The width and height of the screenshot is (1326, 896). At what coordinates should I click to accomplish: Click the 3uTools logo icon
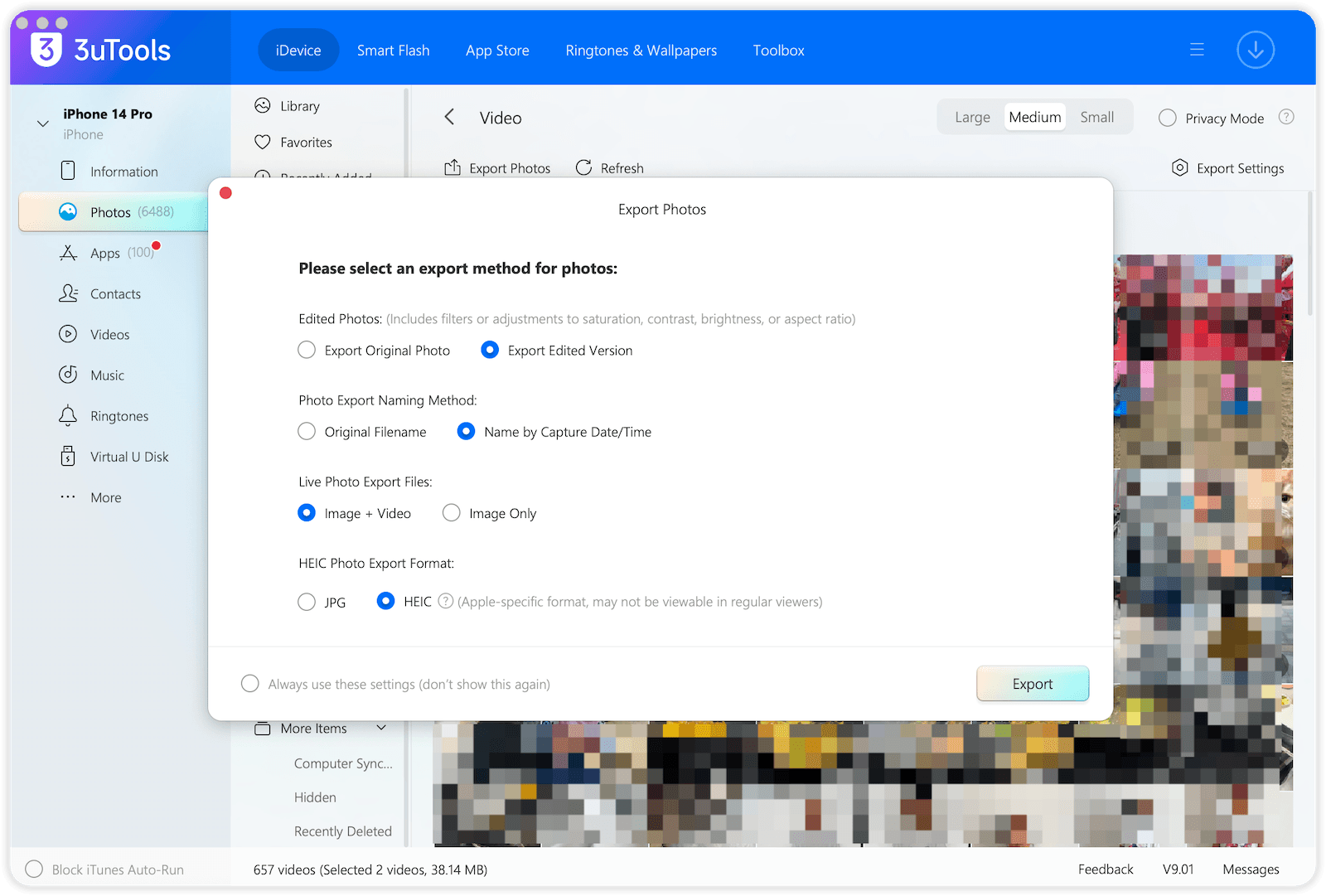[x=46, y=50]
